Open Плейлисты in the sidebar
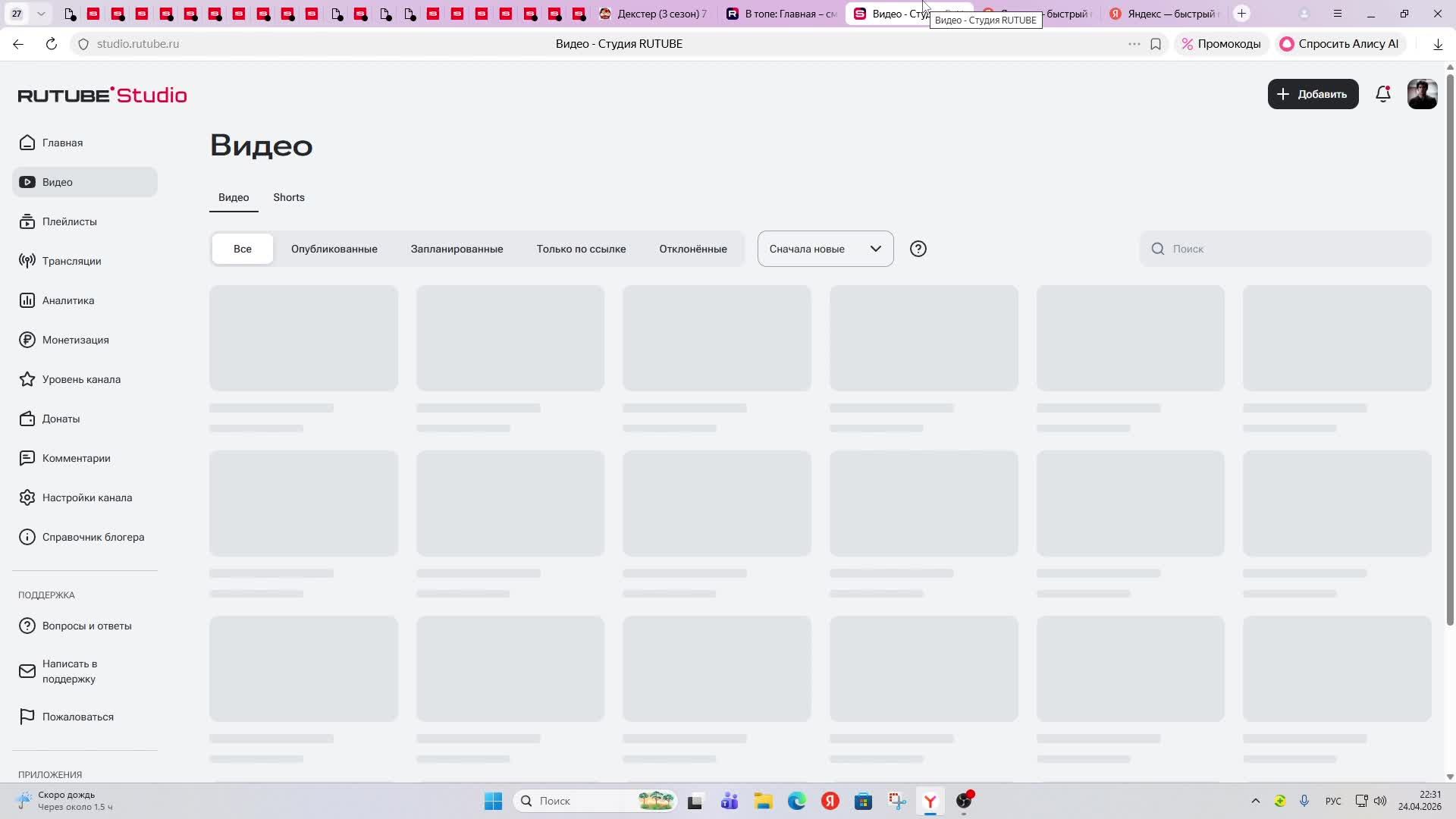This screenshot has width=1456, height=819. tap(69, 221)
